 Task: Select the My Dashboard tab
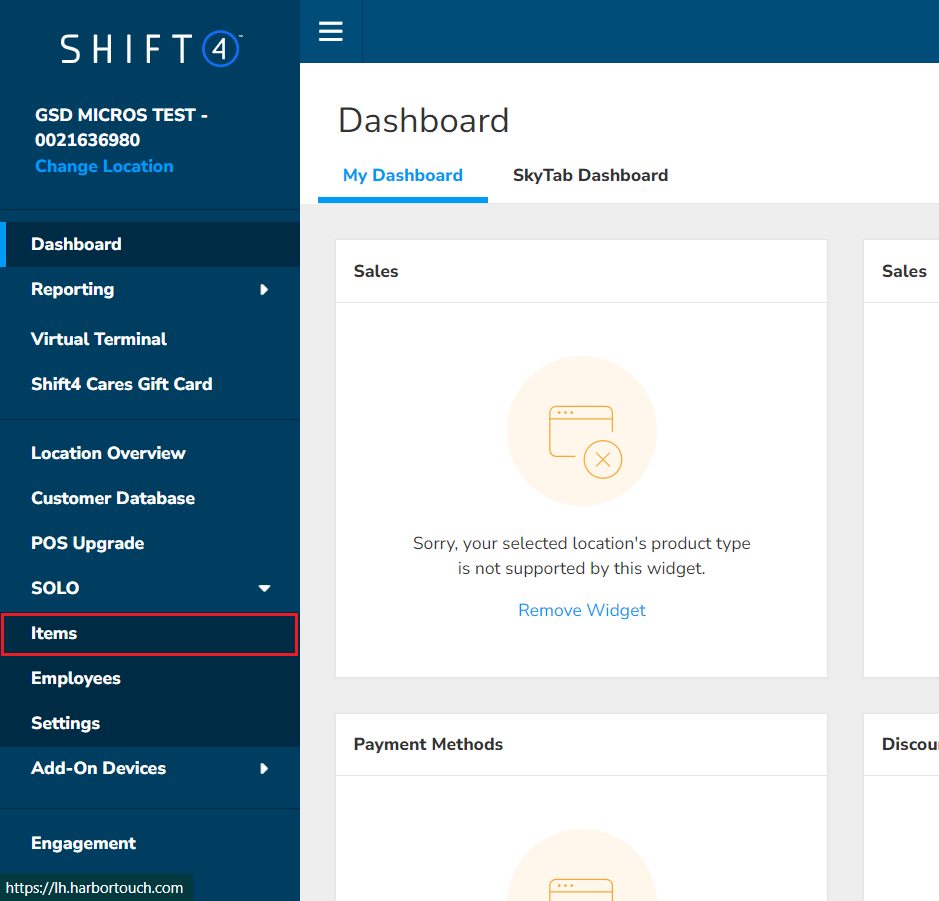pyautogui.click(x=402, y=175)
